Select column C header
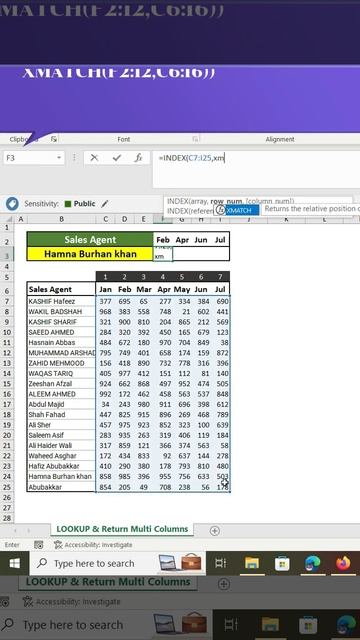 point(105,219)
